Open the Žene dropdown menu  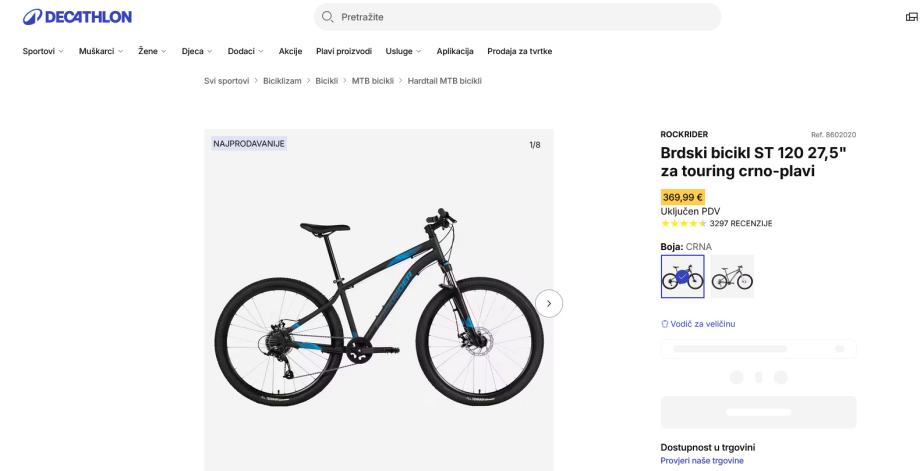pos(153,52)
